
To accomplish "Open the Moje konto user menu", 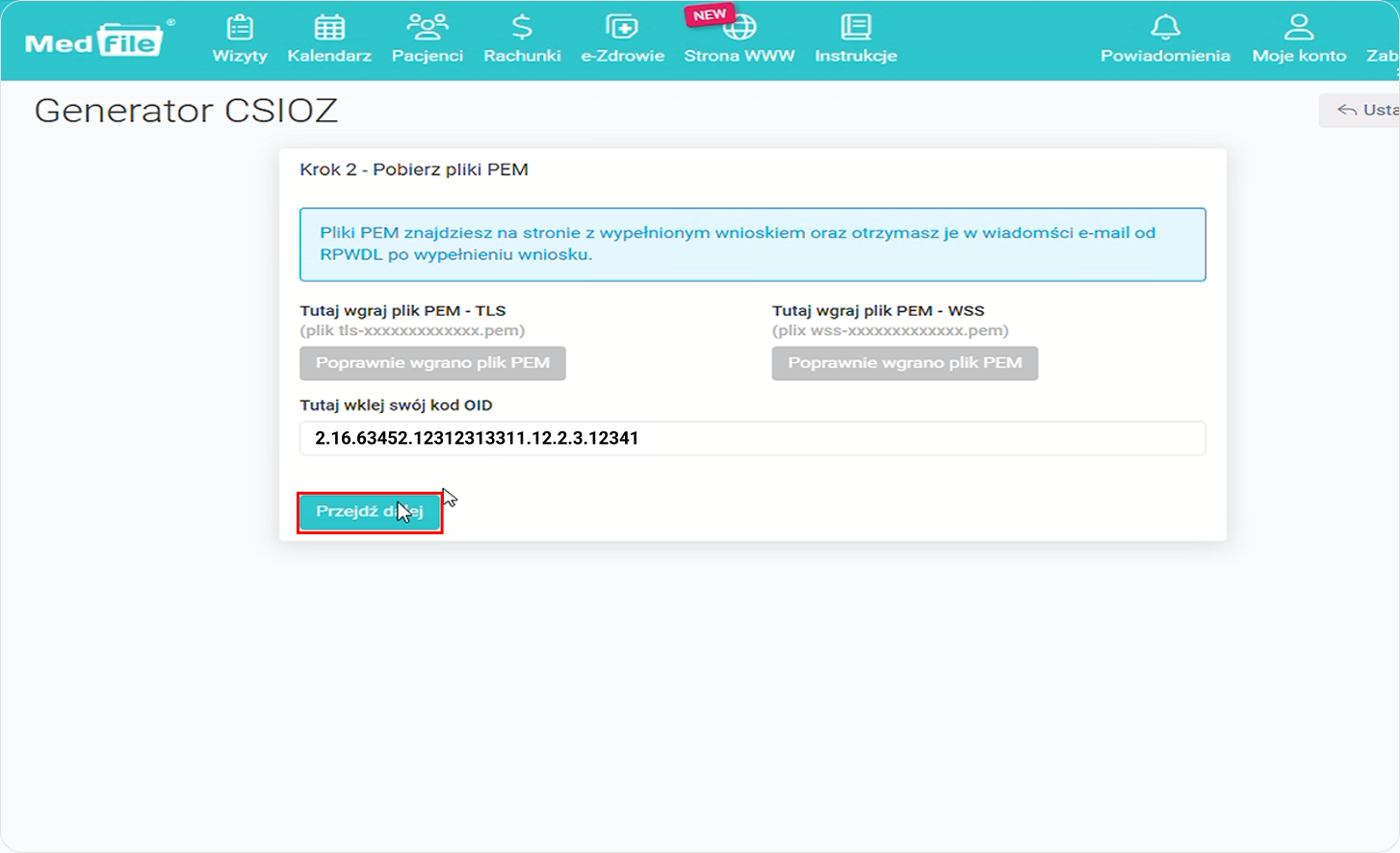I will click(1299, 28).
